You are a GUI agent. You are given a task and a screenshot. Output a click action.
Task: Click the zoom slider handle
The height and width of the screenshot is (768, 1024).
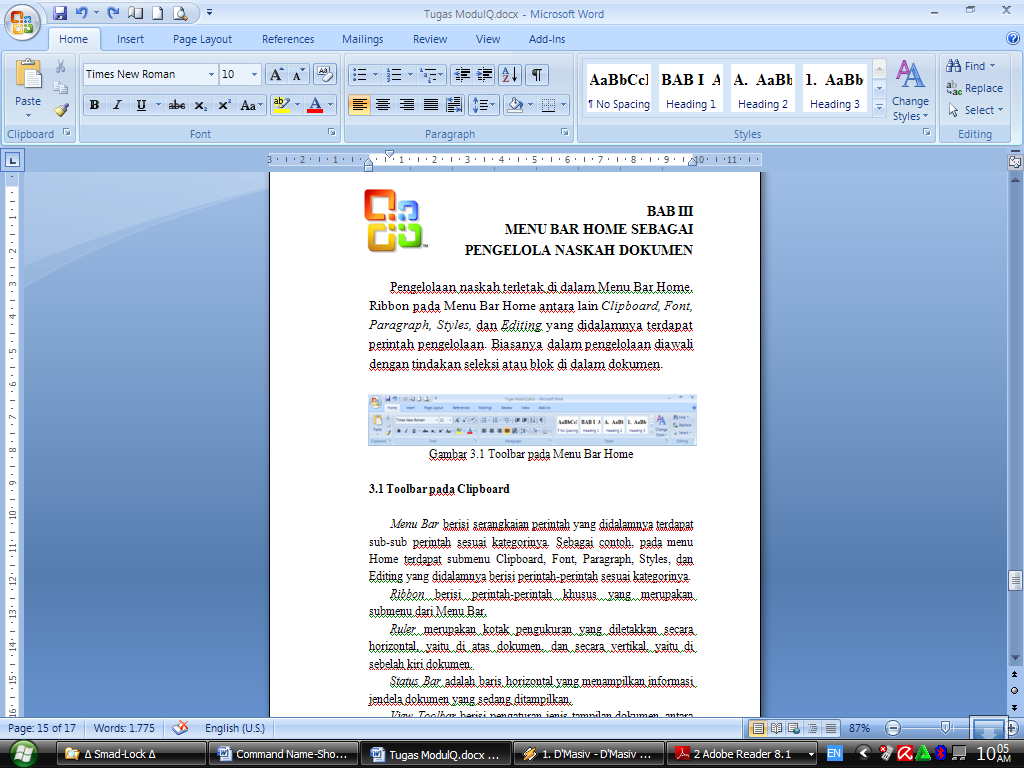tap(946, 728)
